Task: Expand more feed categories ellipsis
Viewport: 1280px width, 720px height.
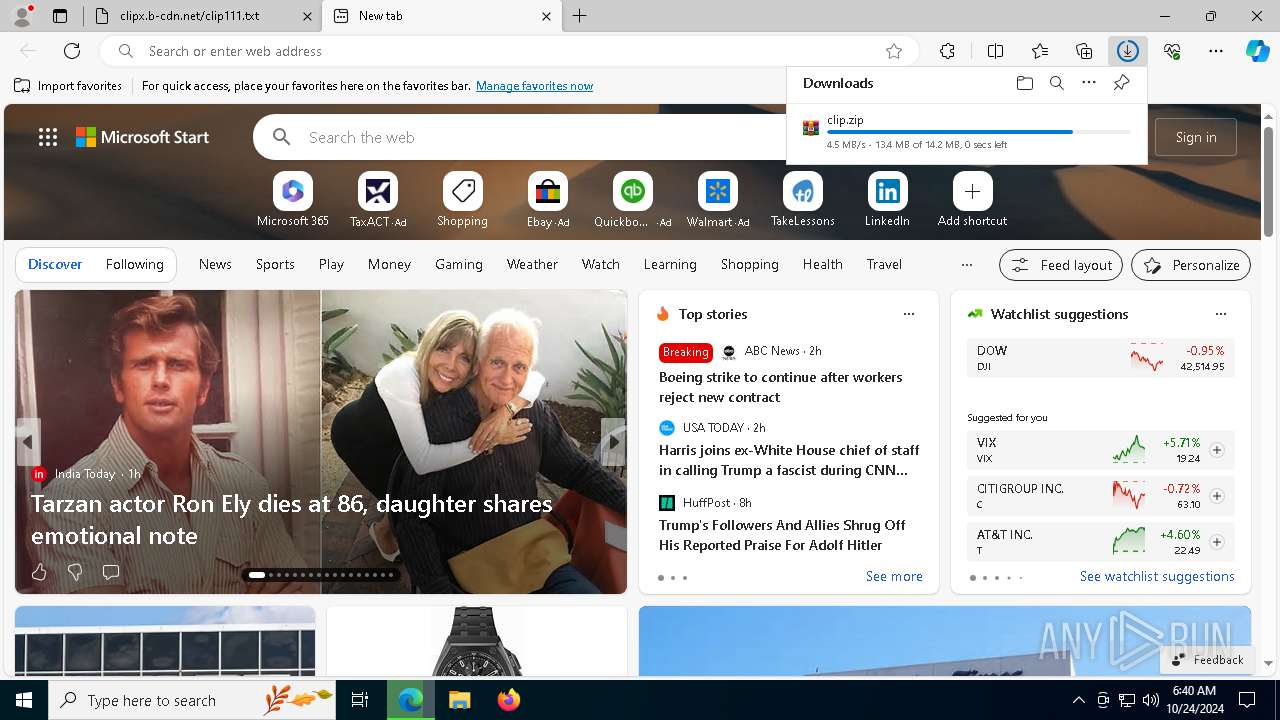Action: (x=966, y=265)
